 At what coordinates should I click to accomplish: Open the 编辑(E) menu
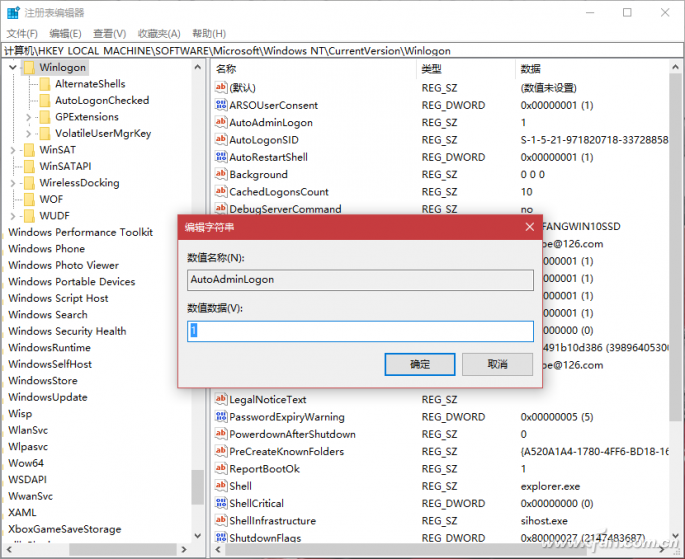[66, 34]
